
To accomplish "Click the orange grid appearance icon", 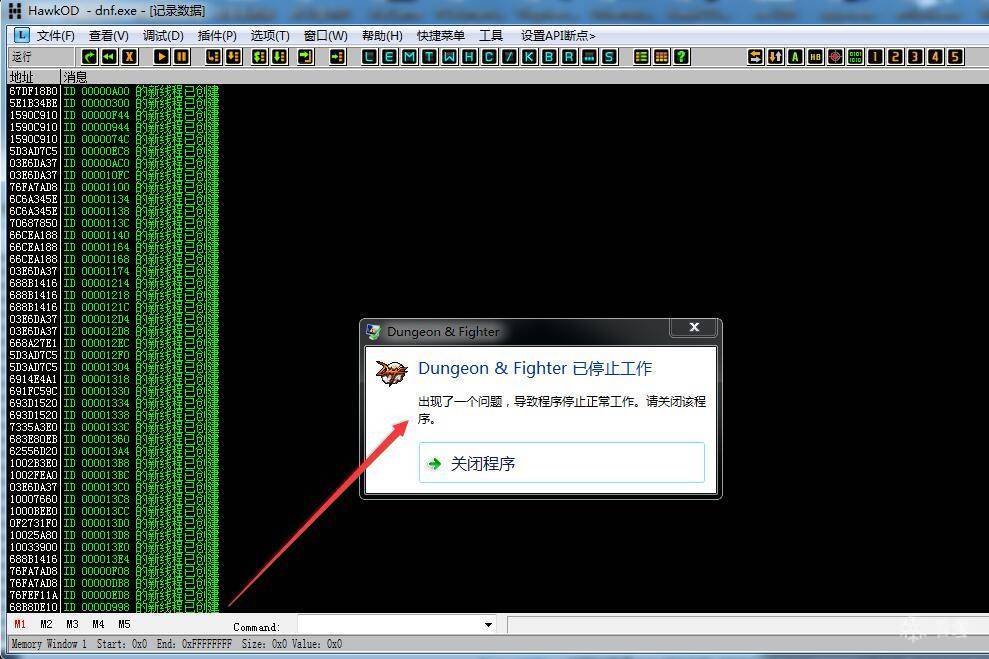I will click(662, 57).
